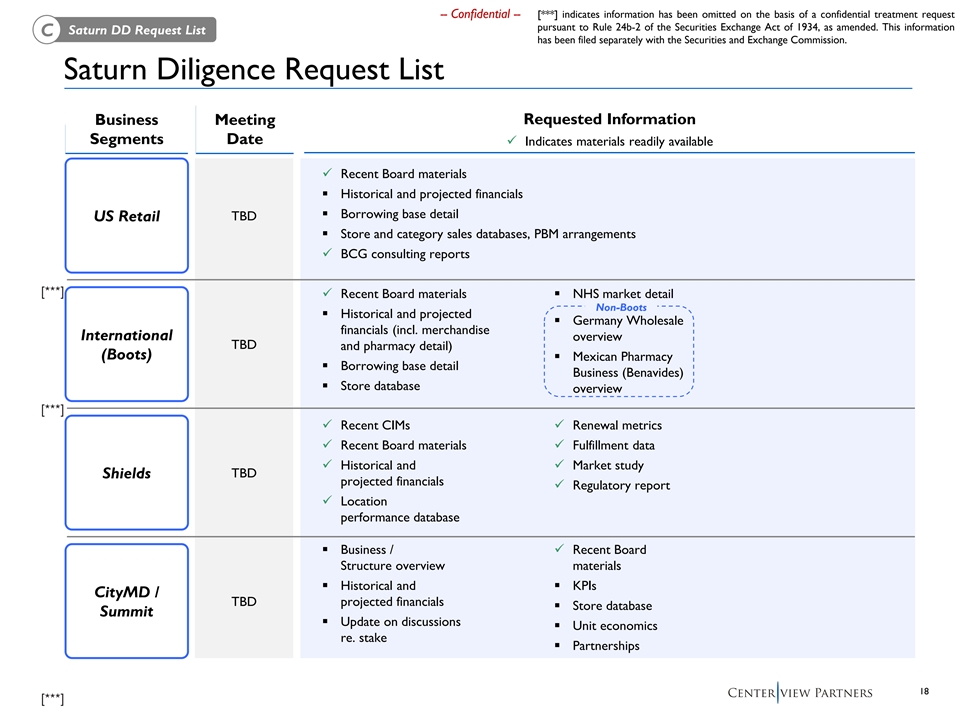Click checkmark beside Shields Historical and projected financials
The height and width of the screenshot is (720, 960).
pos(328,464)
